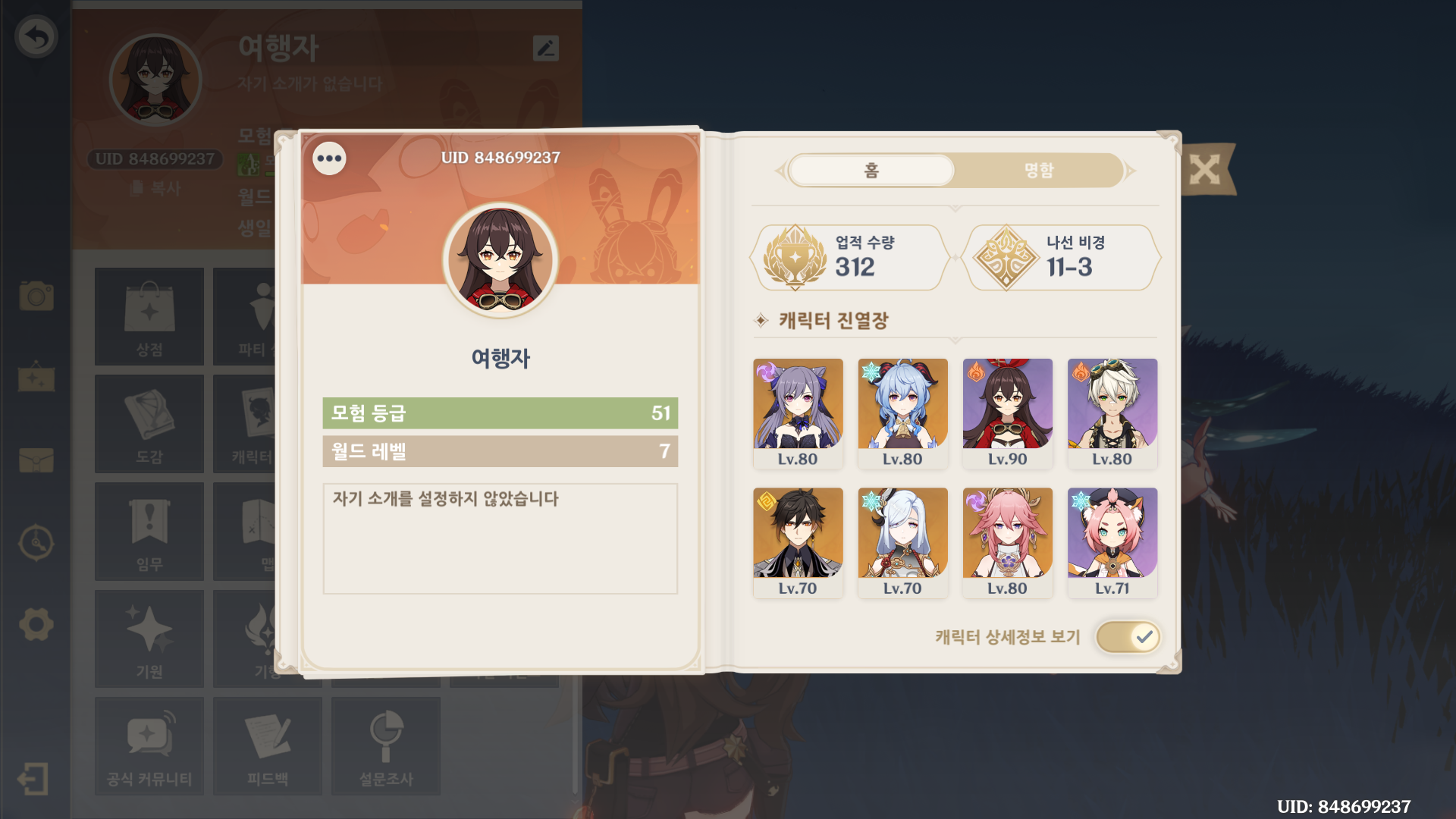The image size is (1456, 819).
Task: Close the profile book with X button
Action: coord(1205,169)
